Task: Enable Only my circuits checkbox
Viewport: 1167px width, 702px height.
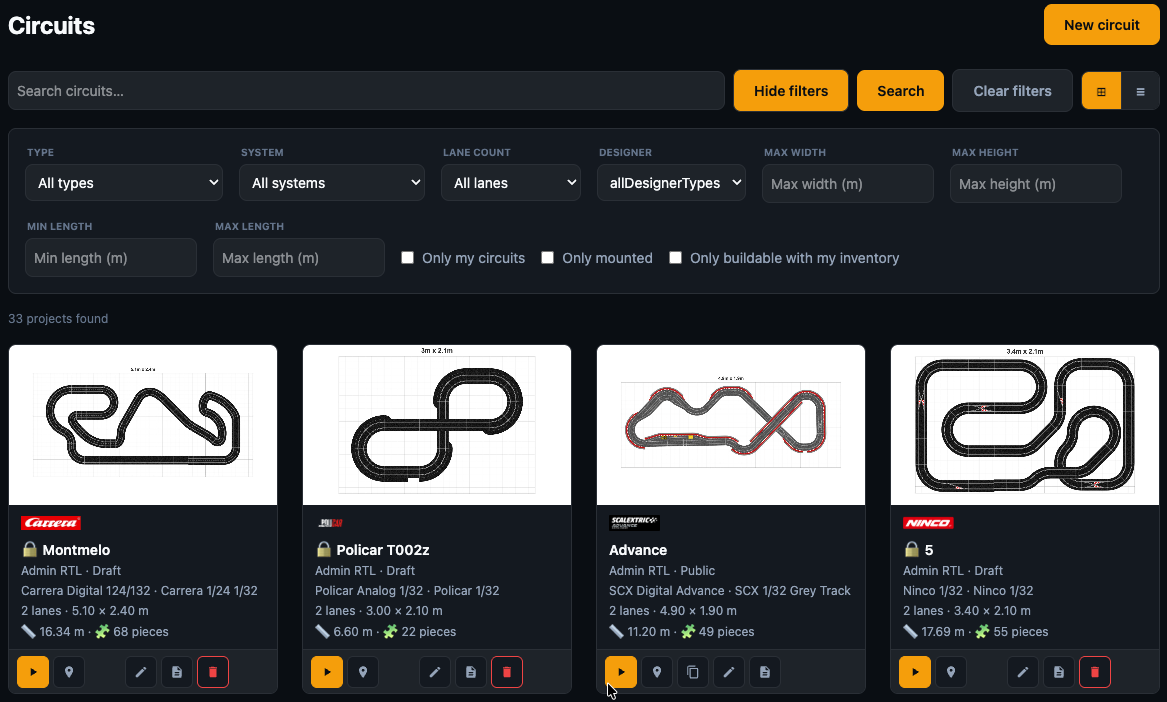Action: [407, 258]
